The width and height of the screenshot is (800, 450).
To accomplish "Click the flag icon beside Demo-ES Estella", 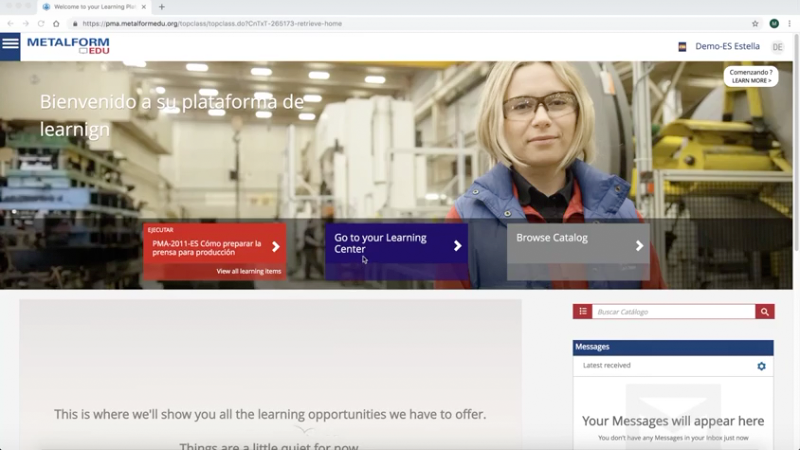I will pos(682,46).
